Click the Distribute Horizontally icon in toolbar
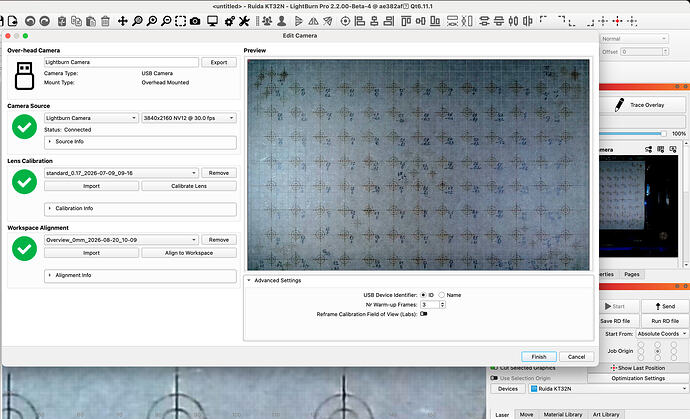The image size is (690, 419). click(513, 21)
